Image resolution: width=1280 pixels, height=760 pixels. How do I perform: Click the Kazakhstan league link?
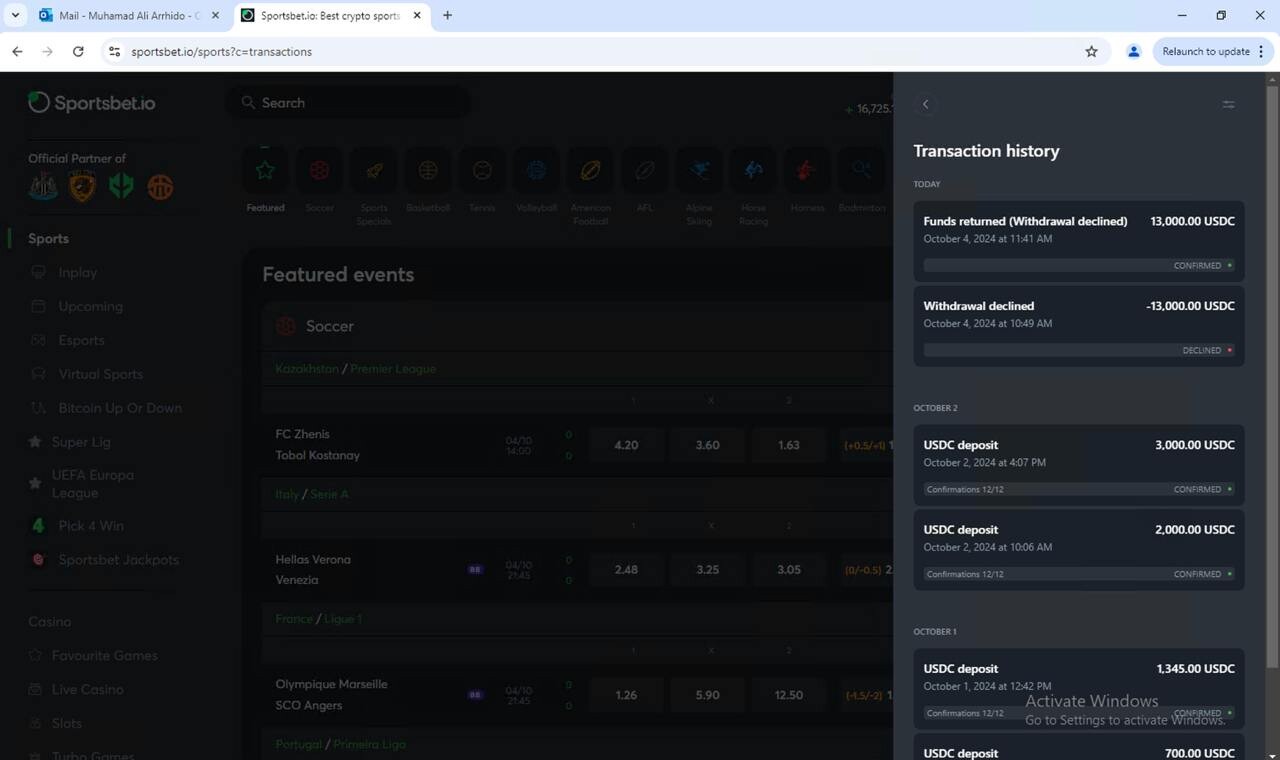point(307,369)
